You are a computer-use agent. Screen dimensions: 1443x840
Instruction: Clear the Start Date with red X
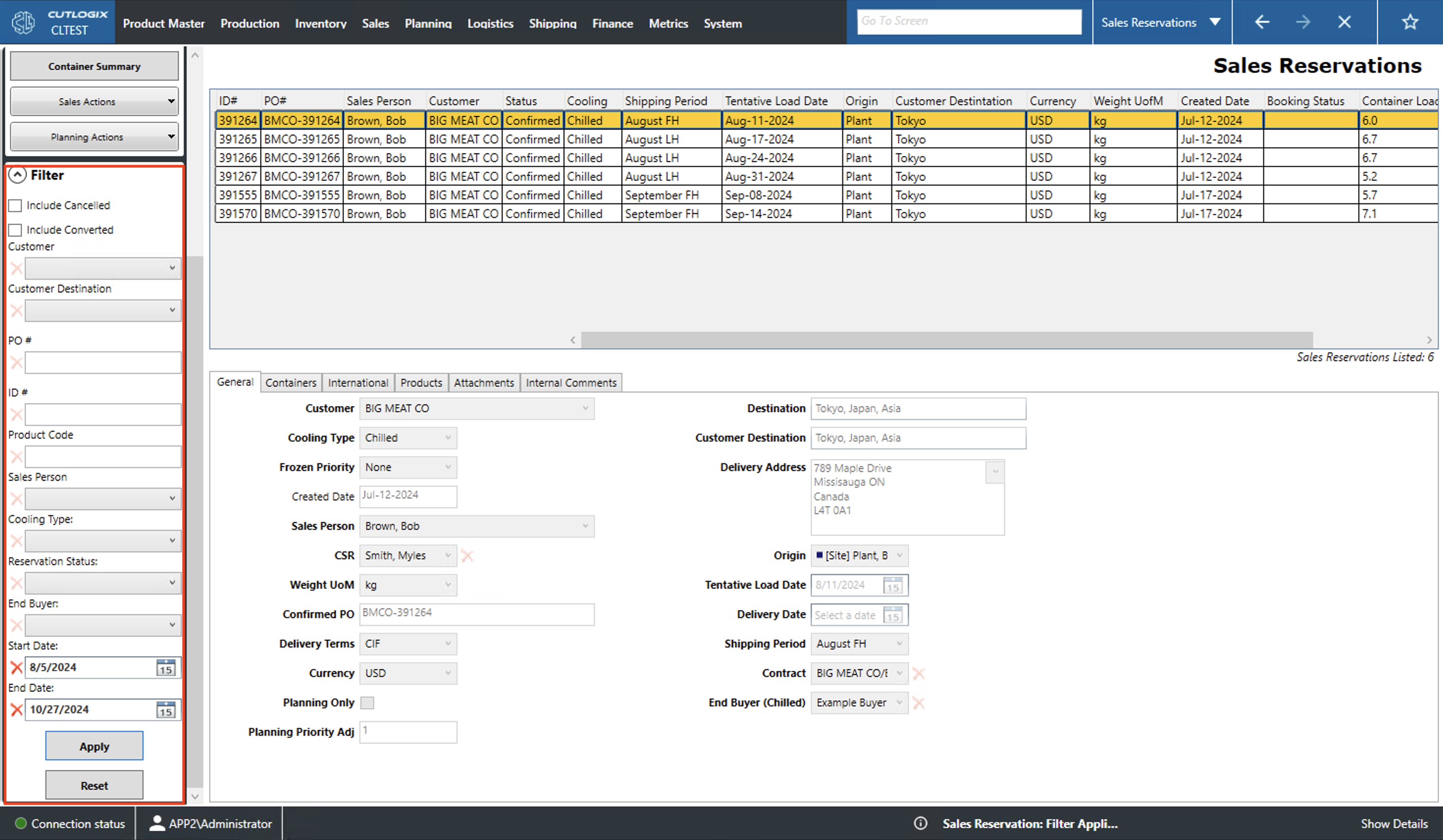point(17,667)
